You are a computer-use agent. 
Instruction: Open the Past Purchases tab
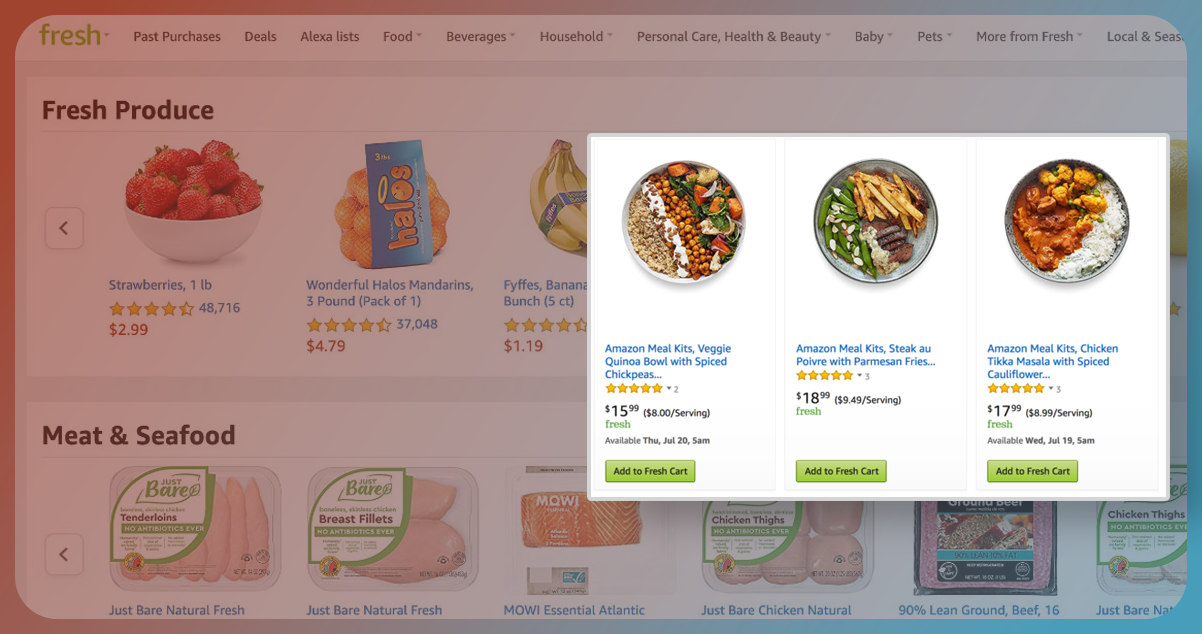click(177, 37)
